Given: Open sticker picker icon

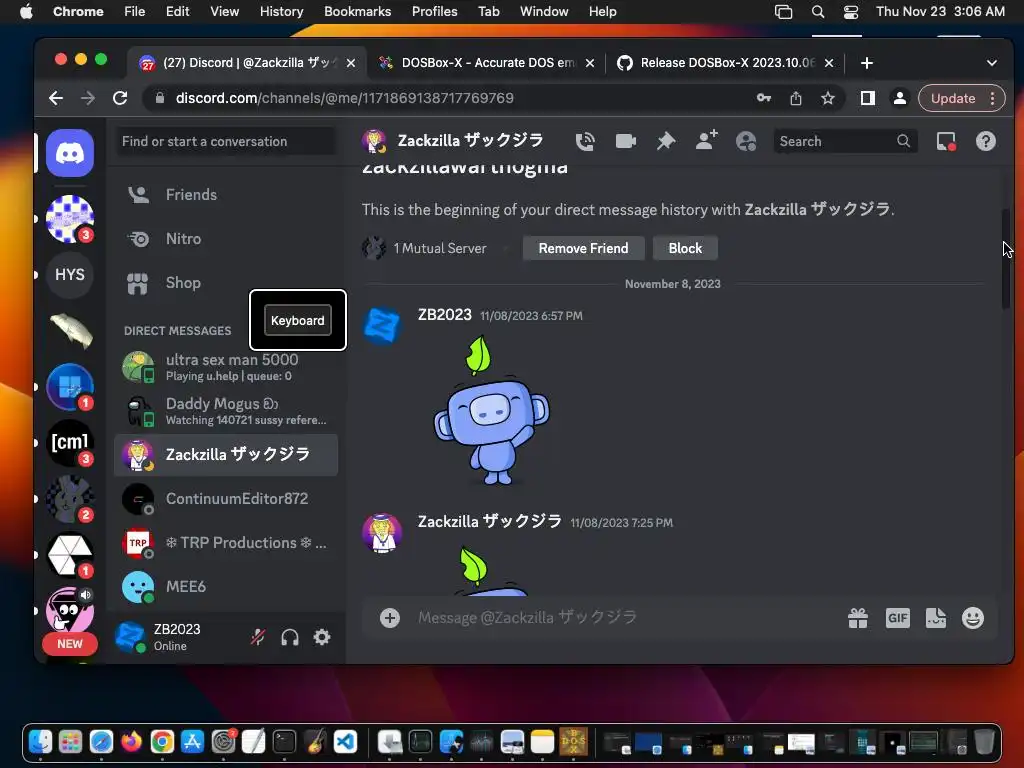Looking at the screenshot, I should coord(936,618).
